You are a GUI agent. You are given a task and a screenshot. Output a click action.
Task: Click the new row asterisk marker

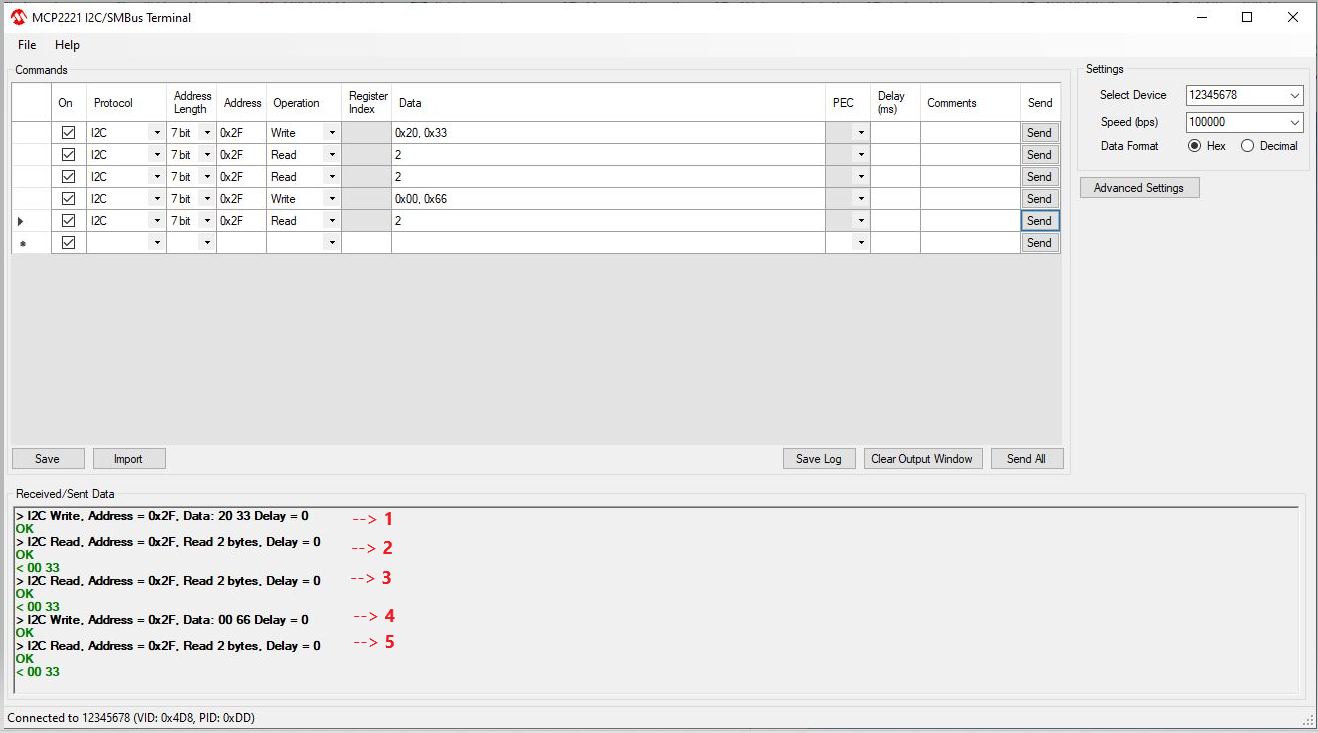22,244
